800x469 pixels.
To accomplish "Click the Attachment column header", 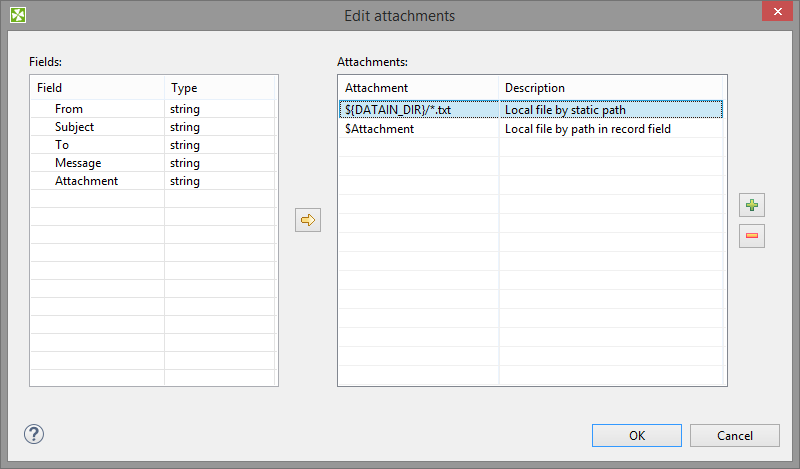I will coord(417,88).
